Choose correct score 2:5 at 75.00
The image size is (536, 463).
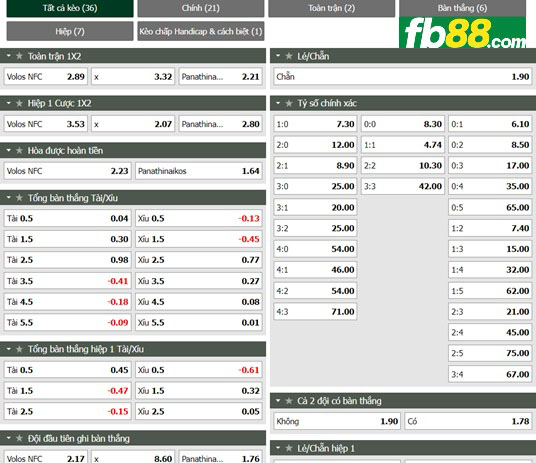pyautogui.click(x=490, y=353)
